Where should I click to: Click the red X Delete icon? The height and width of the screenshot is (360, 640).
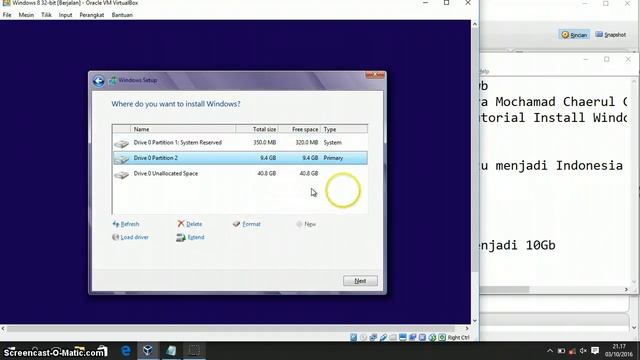click(181, 224)
